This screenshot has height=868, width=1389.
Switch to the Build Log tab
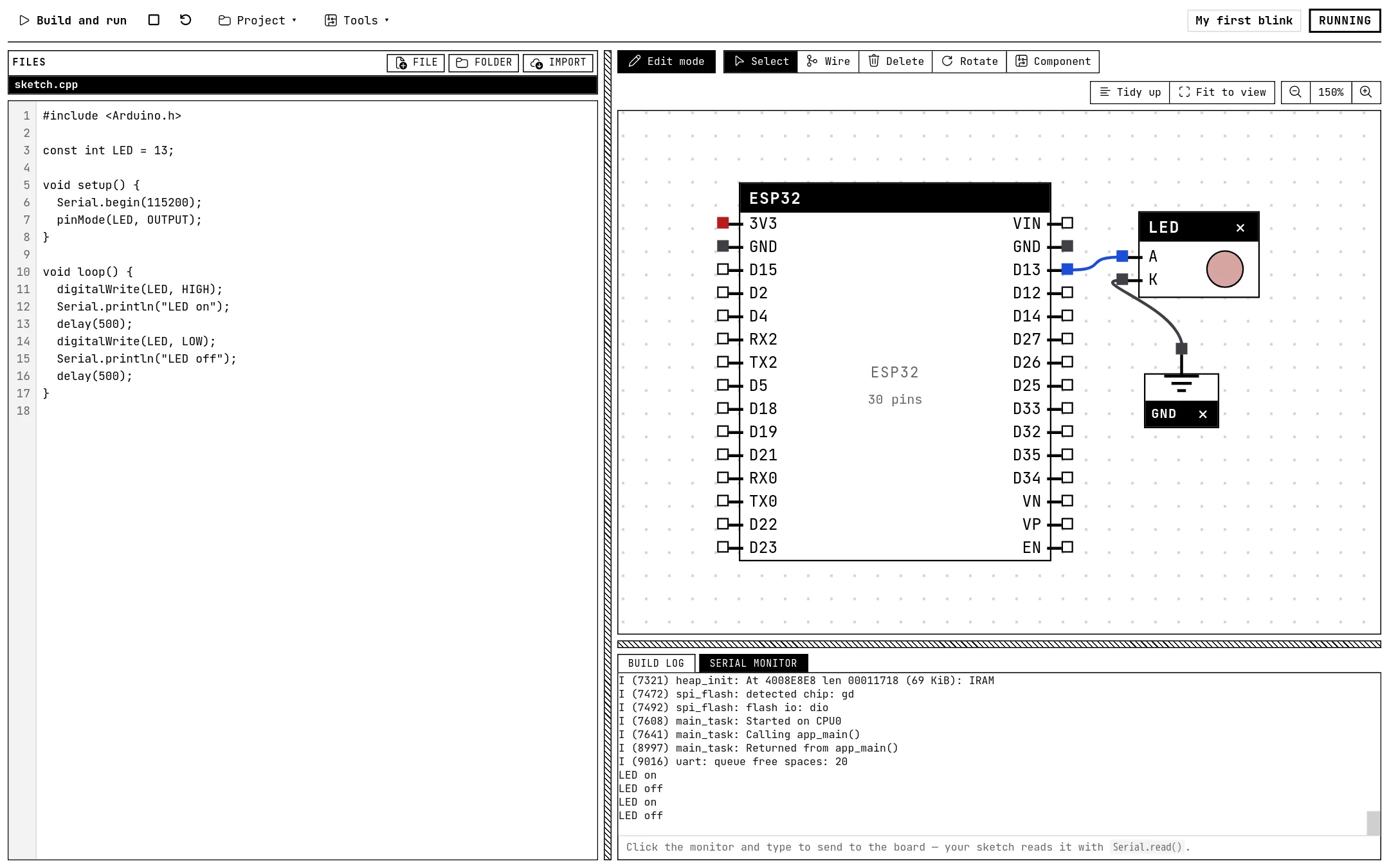pyautogui.click(x=656, y=663)
